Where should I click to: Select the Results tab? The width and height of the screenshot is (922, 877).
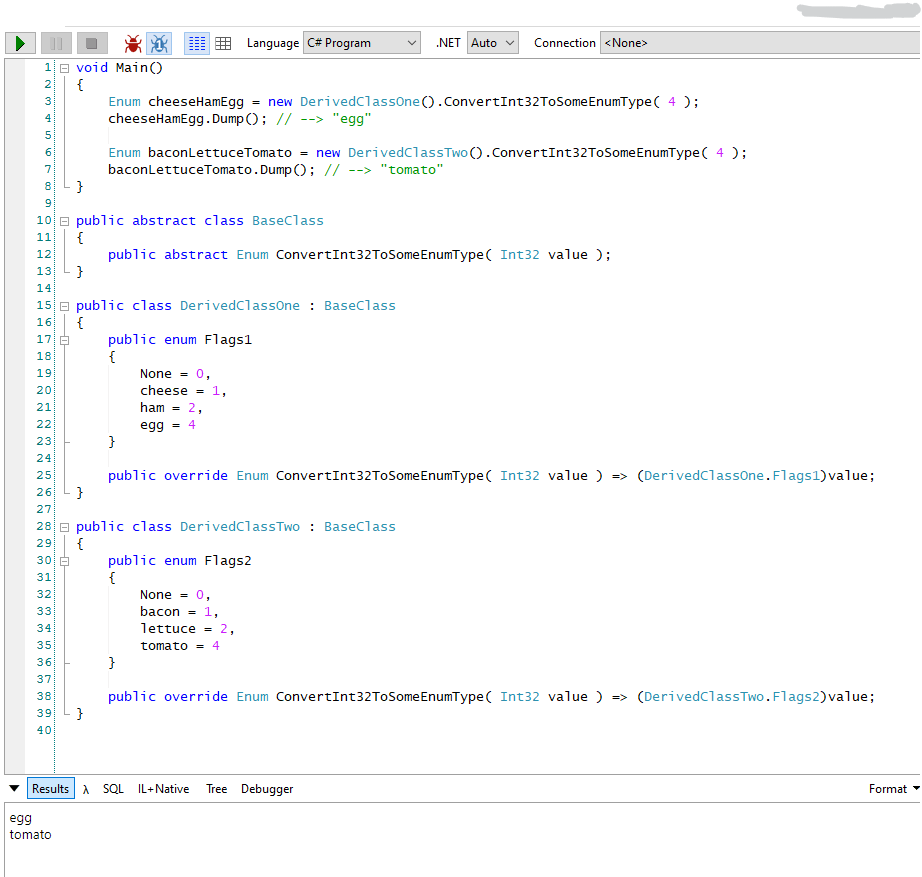(51, 789)
